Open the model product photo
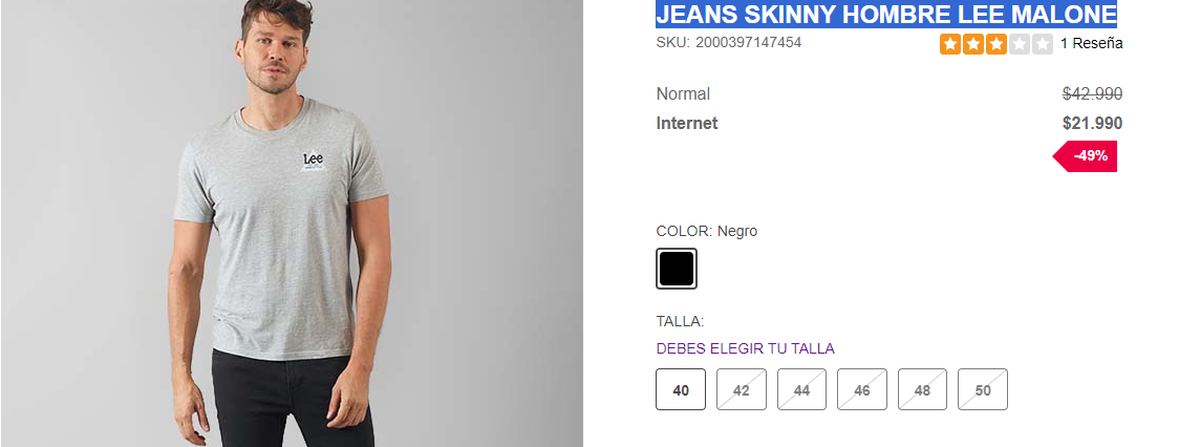This screenshot has height=447, width=1200. [291, 223]
